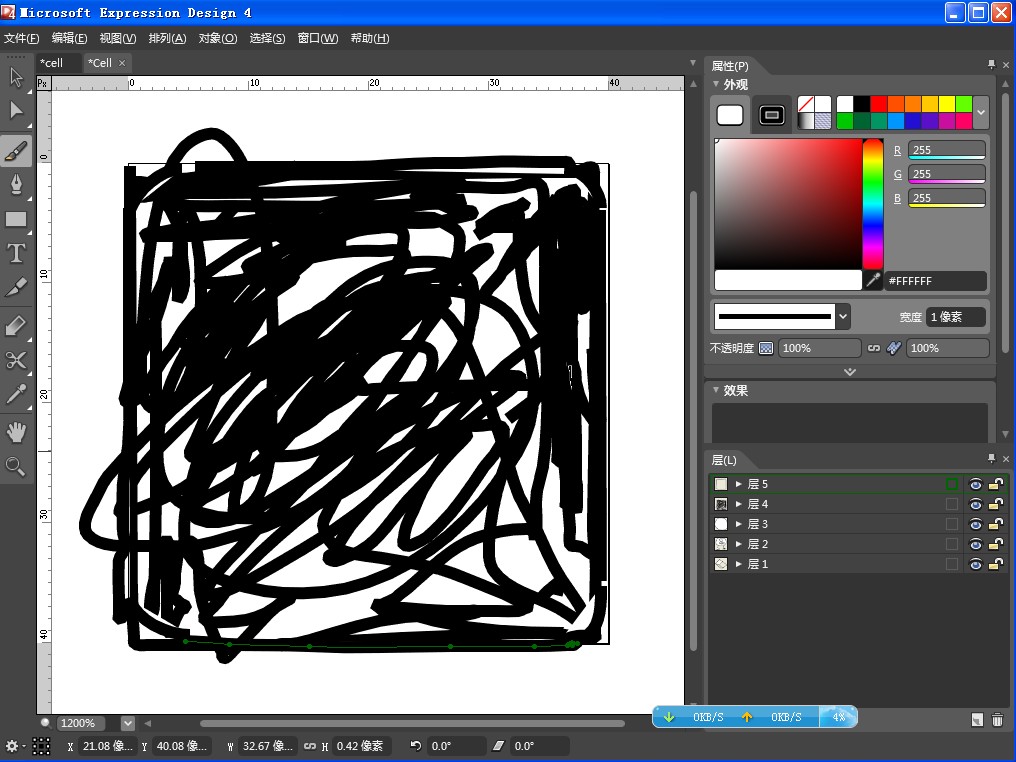
Task: Click the hue spectrum slider
Action: 873,204
